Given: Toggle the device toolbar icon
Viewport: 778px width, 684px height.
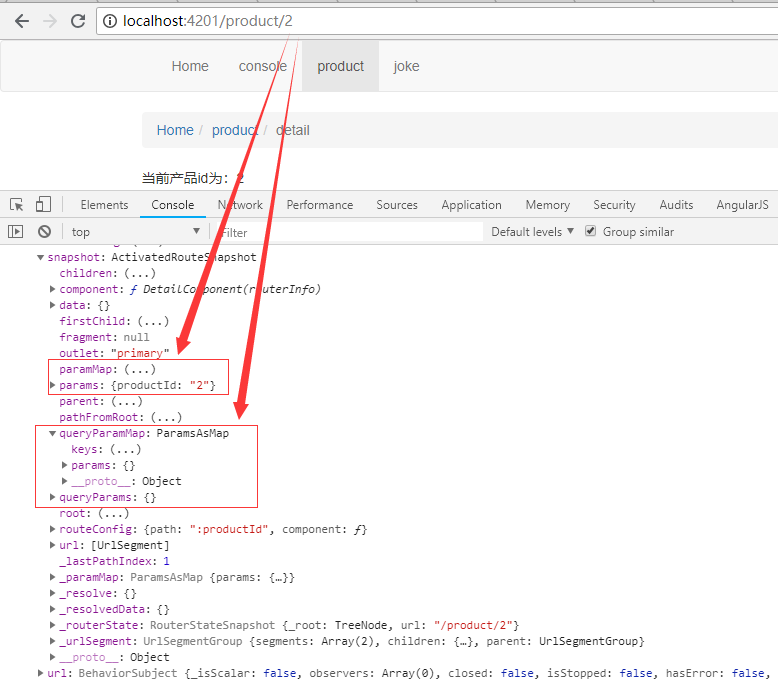Looking at the screenshot, I should pos(43,204).
